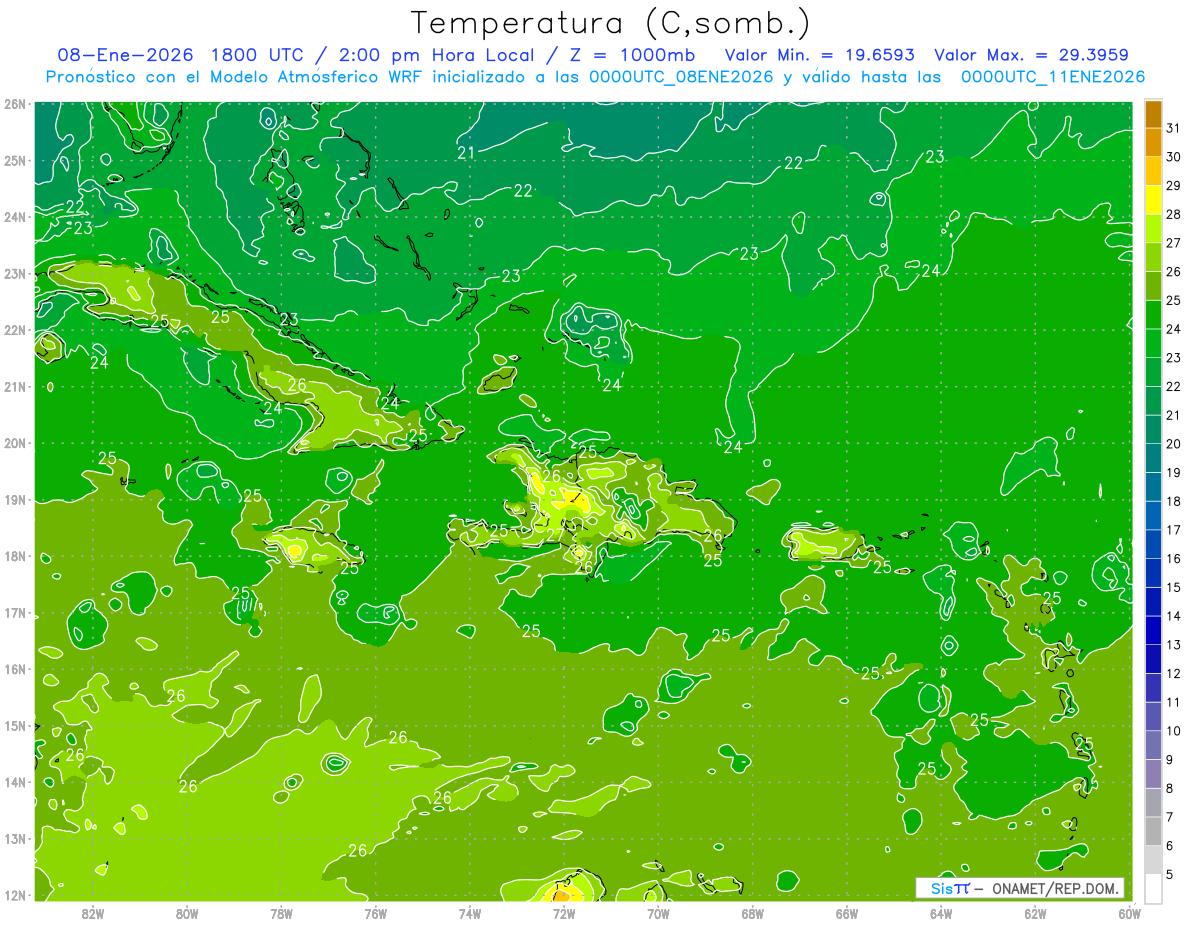Click the white swatch below legend value 5
This screenshot has width=1200, height=927.
point(1153,887)
